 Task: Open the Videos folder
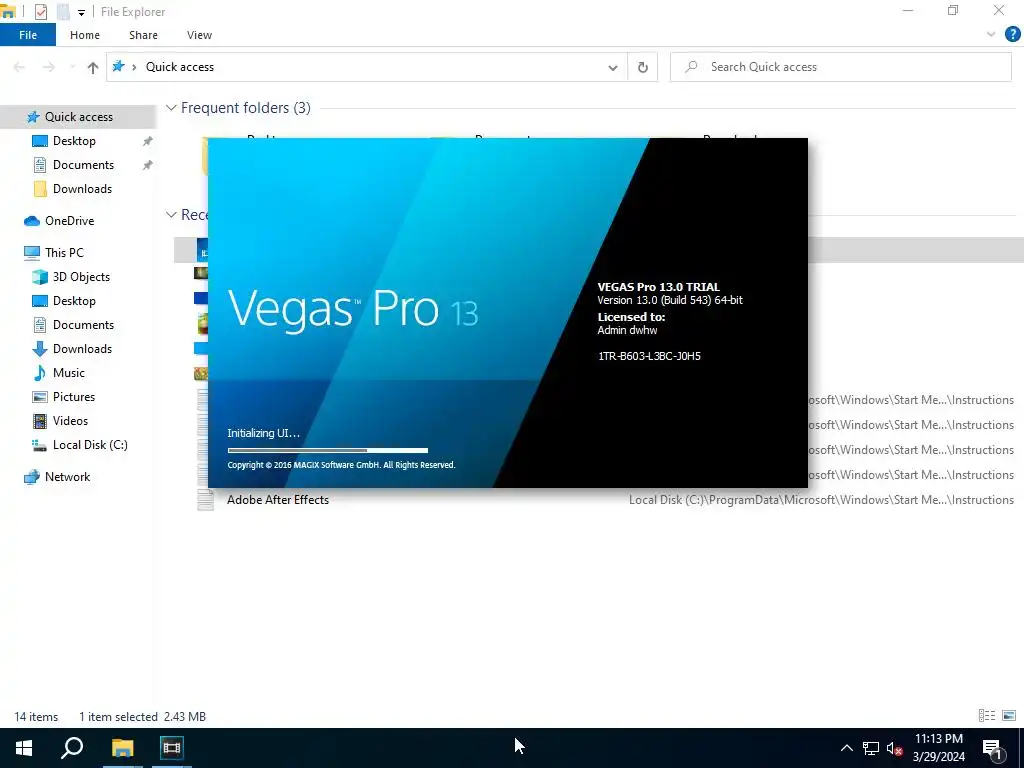pyautogui.click(x=70, y=421)
